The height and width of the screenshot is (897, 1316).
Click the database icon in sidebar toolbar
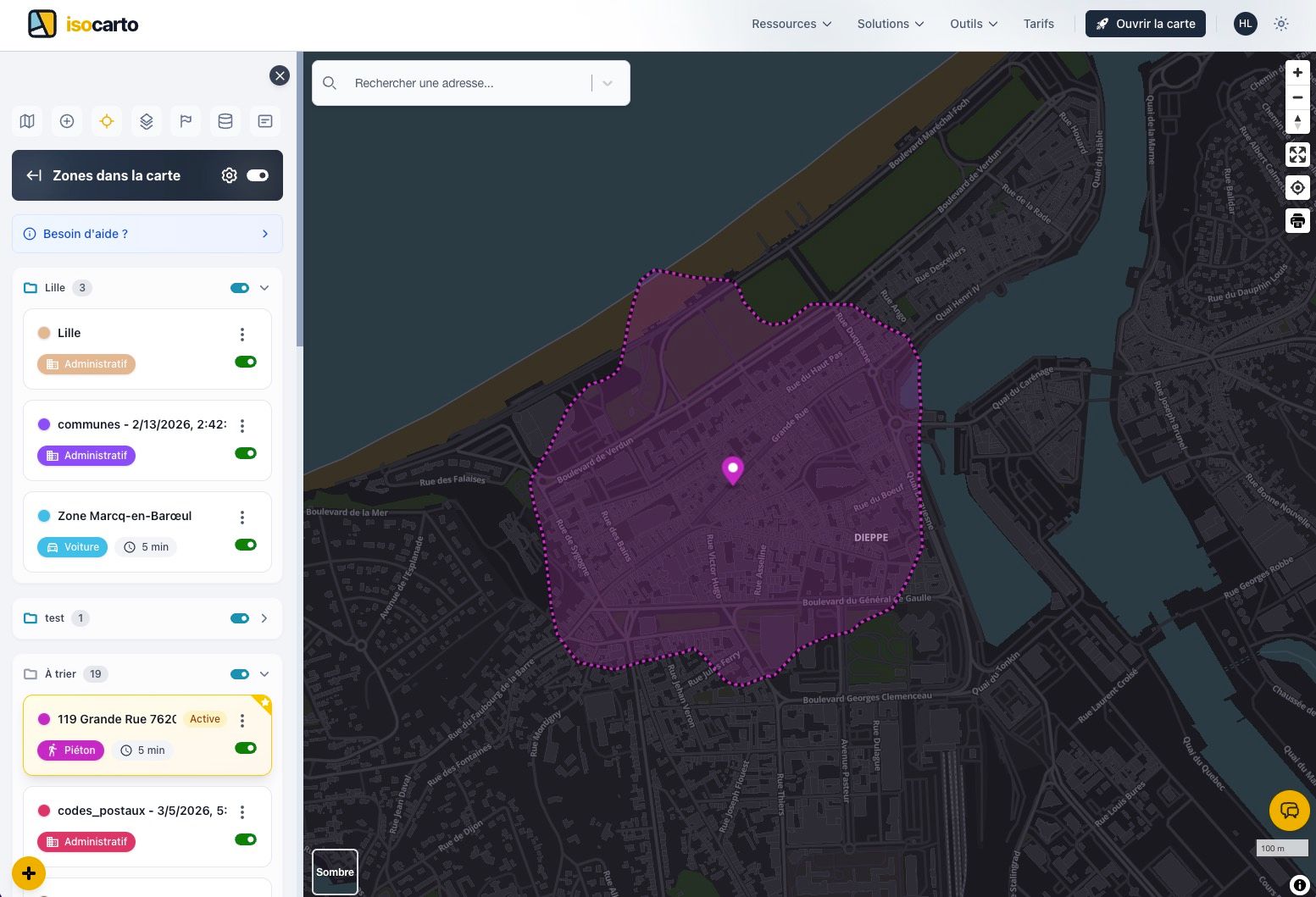[x=225, y=121]
